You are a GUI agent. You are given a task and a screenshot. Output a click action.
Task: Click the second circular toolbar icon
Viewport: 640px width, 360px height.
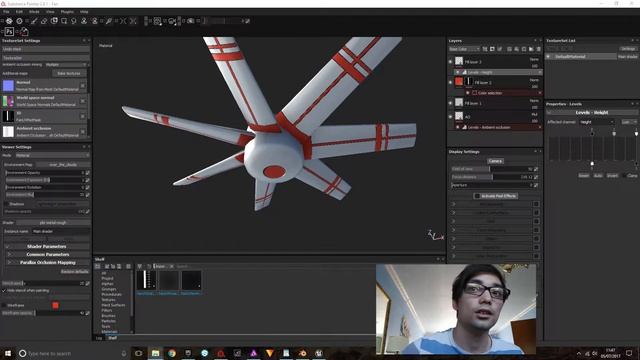point(19,21)
